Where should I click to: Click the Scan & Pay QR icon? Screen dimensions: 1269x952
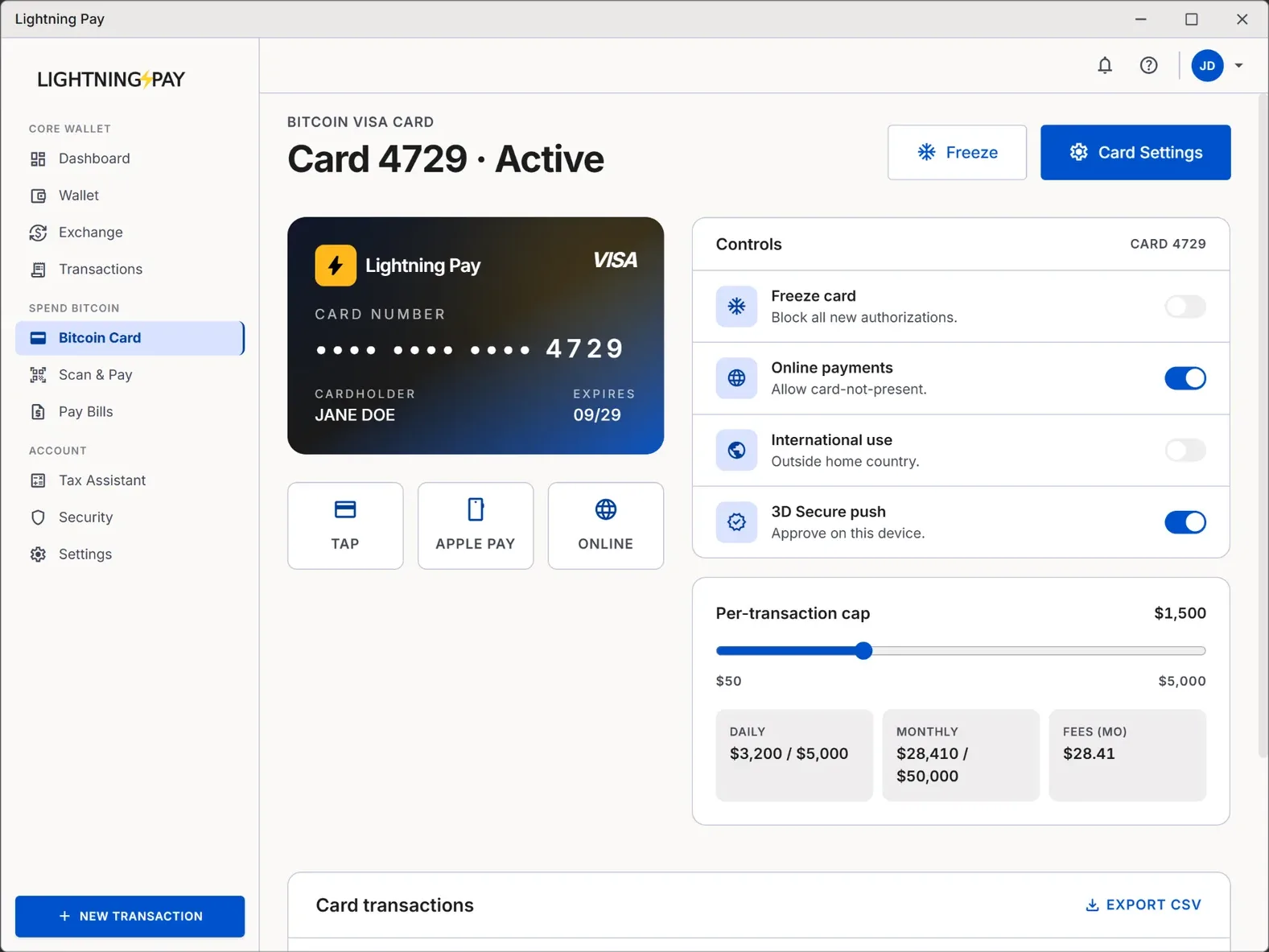pos(38,375)
